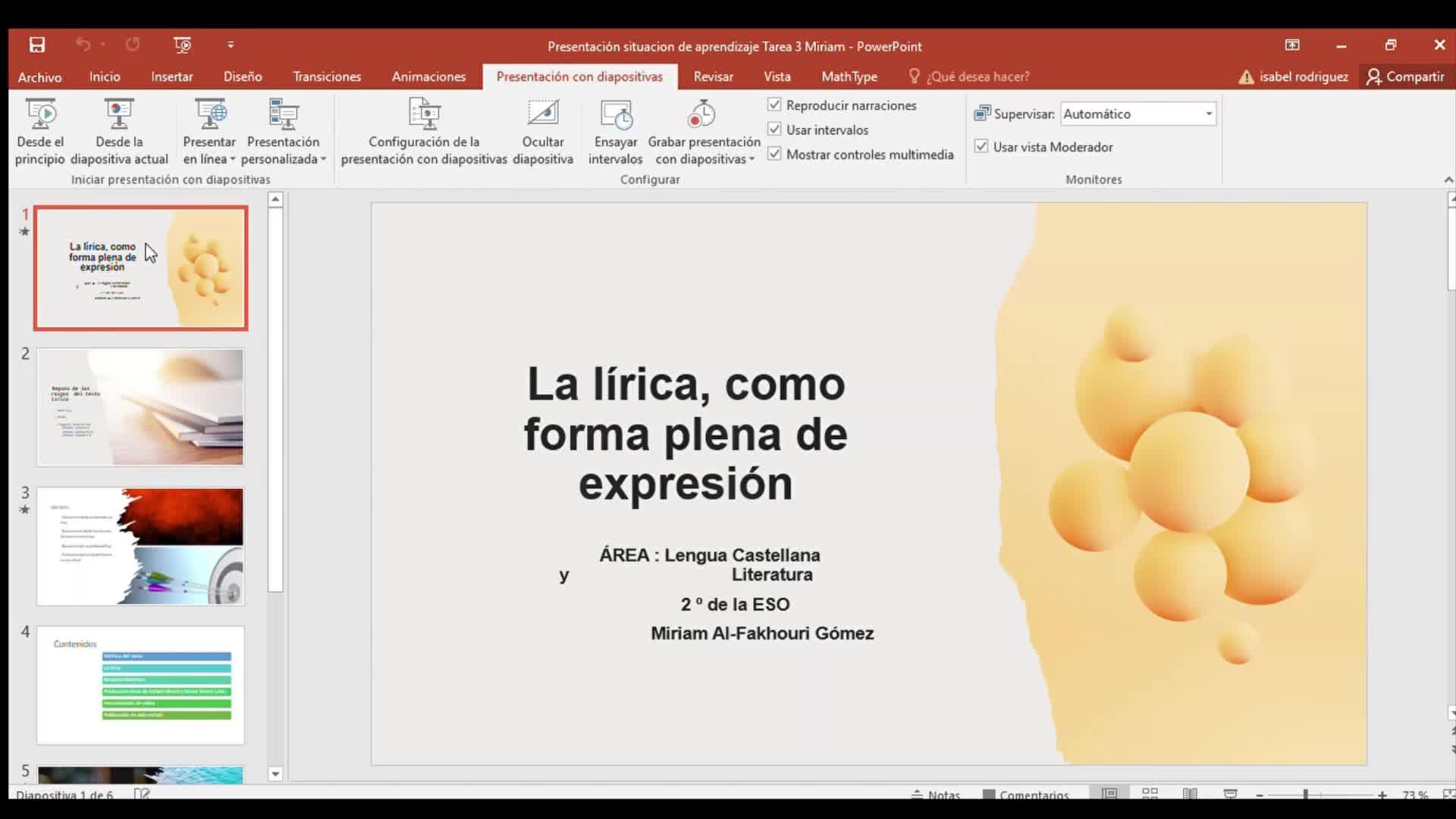This screenshot has height=819, width=1456.
Task: Disable Usar vista Moderador checkbox
Action: click(x=981, y=146)
